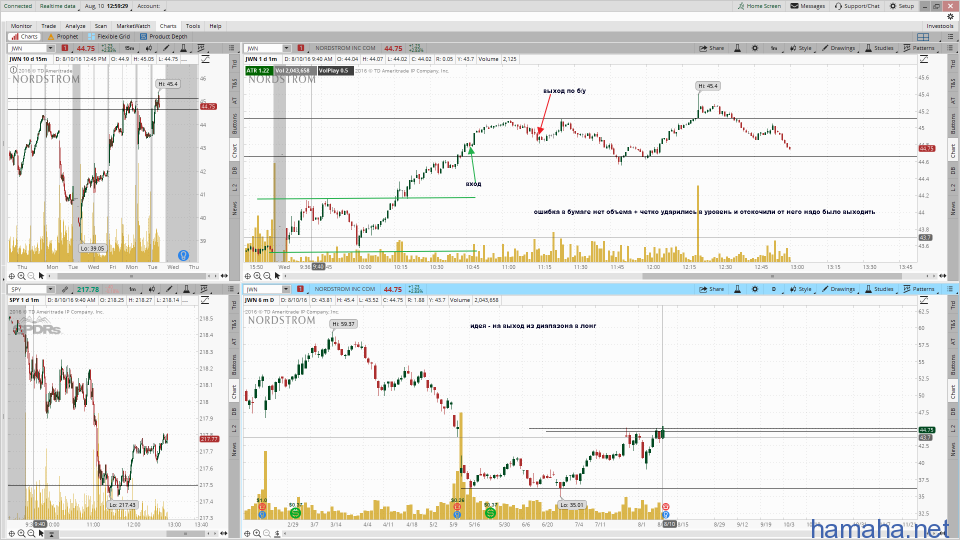The width and height of the screenshot is (960, 540).
Task: Select the Flexible Grid sub-tab
Action: click(x=109, y=37)
